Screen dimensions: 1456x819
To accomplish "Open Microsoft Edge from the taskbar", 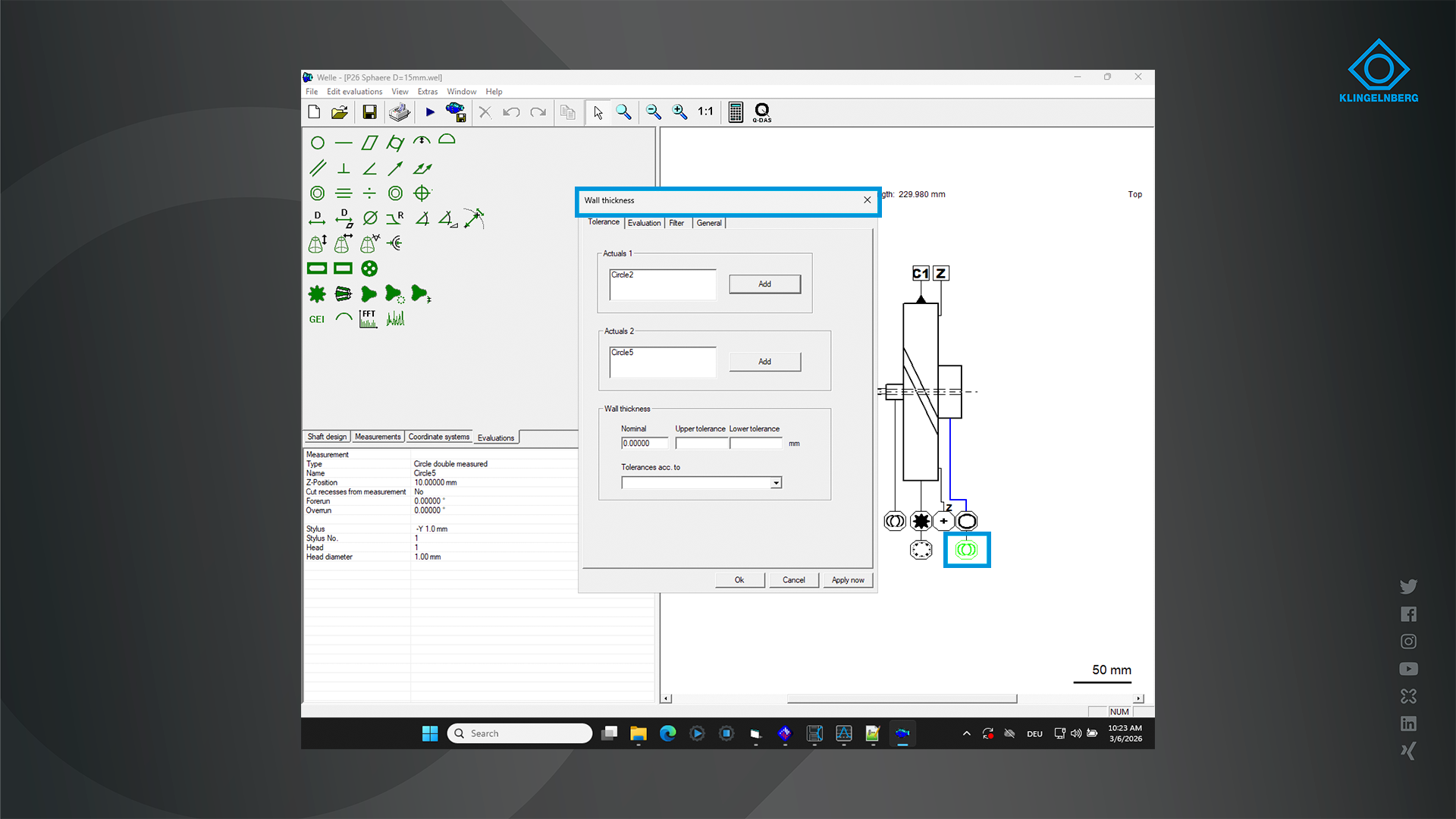I will coord(667,733).
